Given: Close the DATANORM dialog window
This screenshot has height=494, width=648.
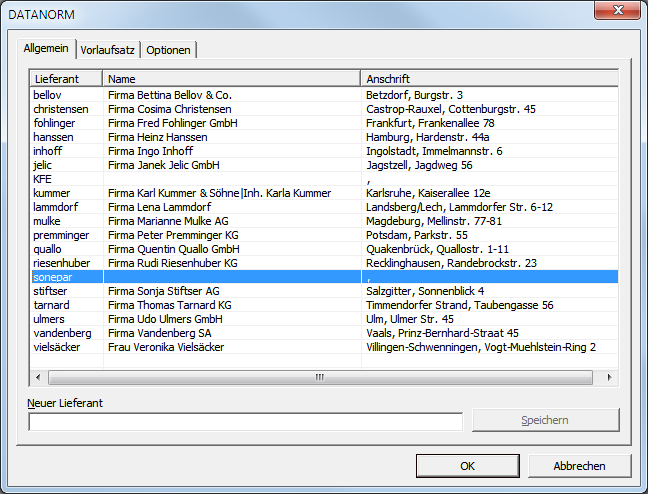Looking at the screenshot, I should pyautogui.click(x=617, y=12).
